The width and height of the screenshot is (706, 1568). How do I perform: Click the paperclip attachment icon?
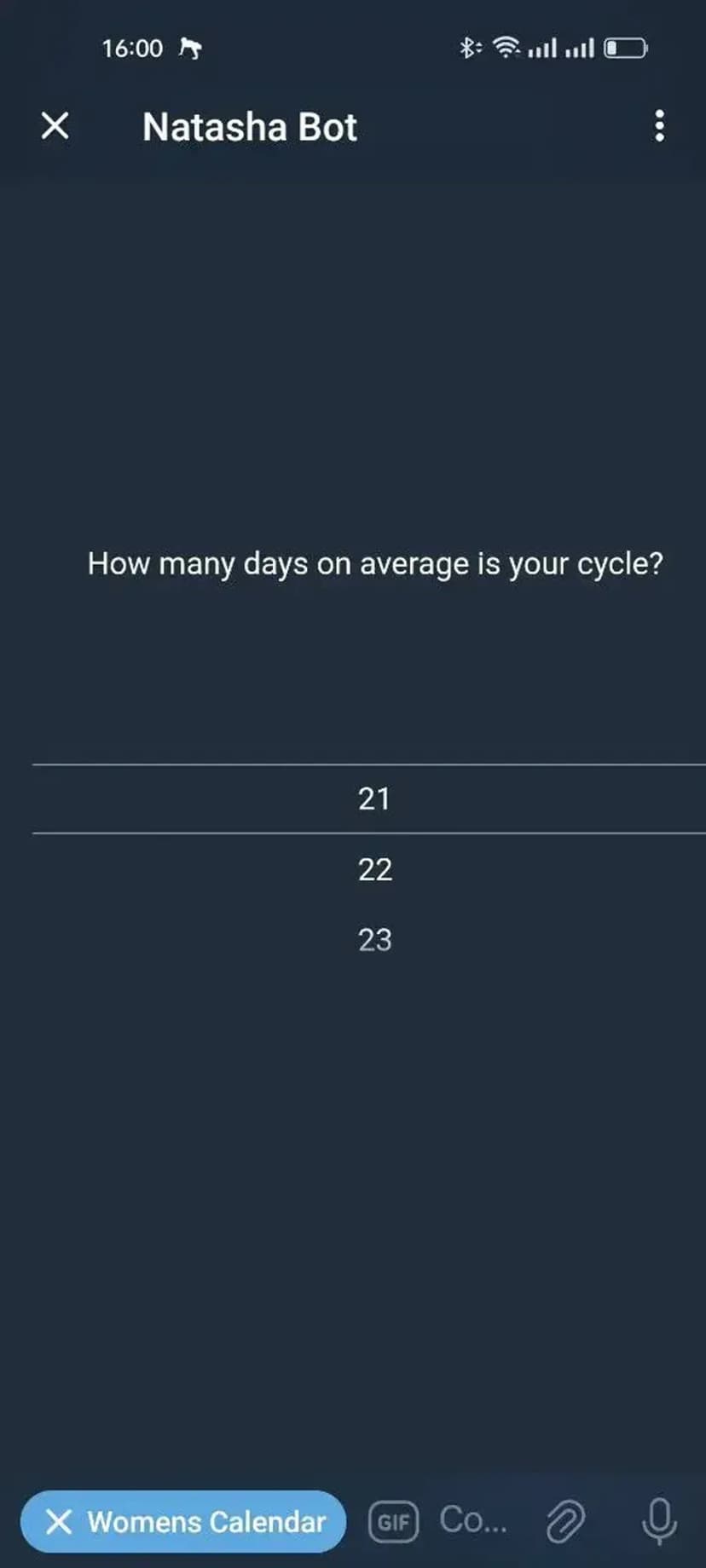click(565, 1522)
